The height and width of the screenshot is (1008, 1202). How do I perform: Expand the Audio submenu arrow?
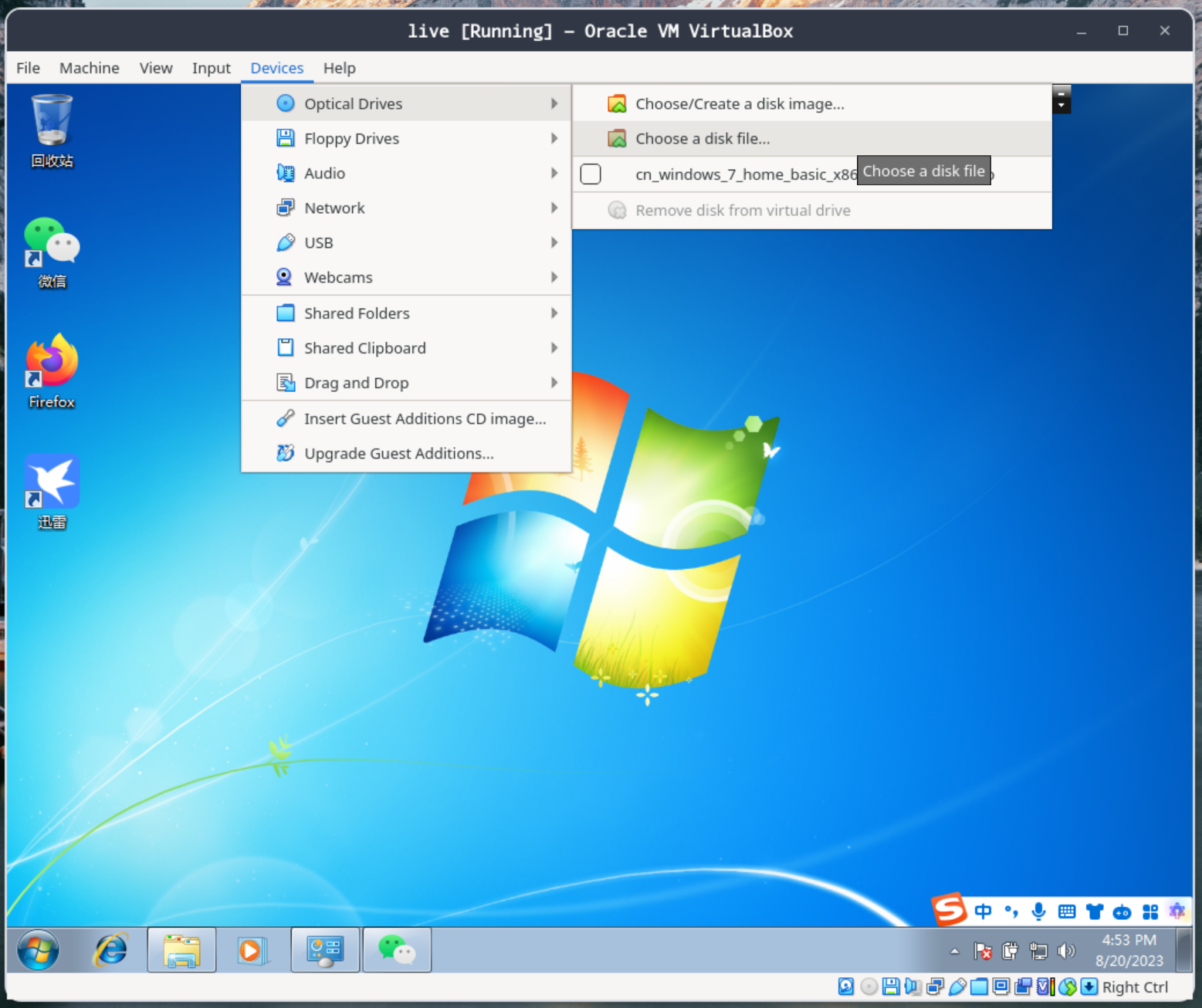tap(554, 173)
